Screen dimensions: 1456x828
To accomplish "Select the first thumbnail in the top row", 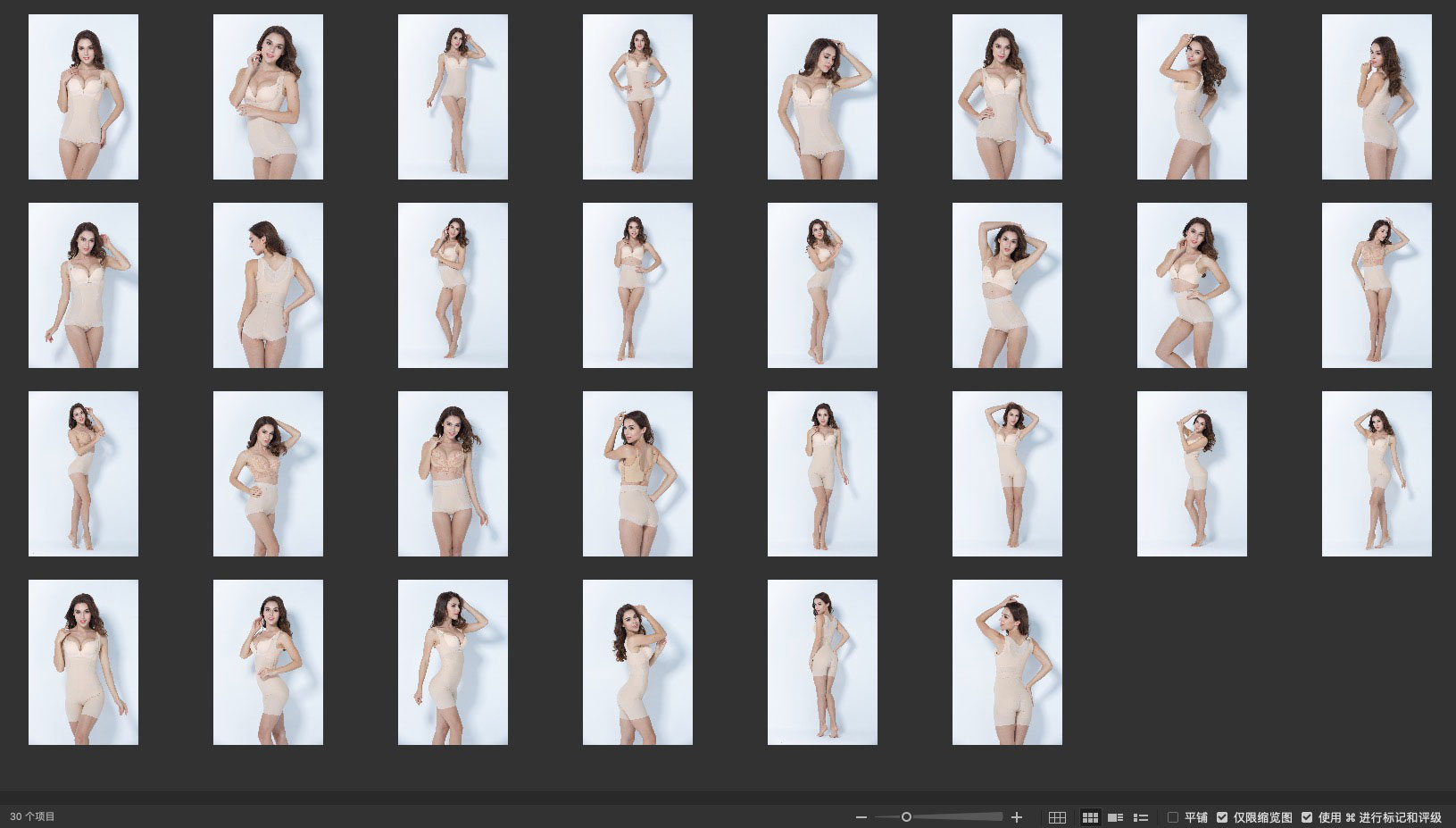I will (x=83, y=96).
